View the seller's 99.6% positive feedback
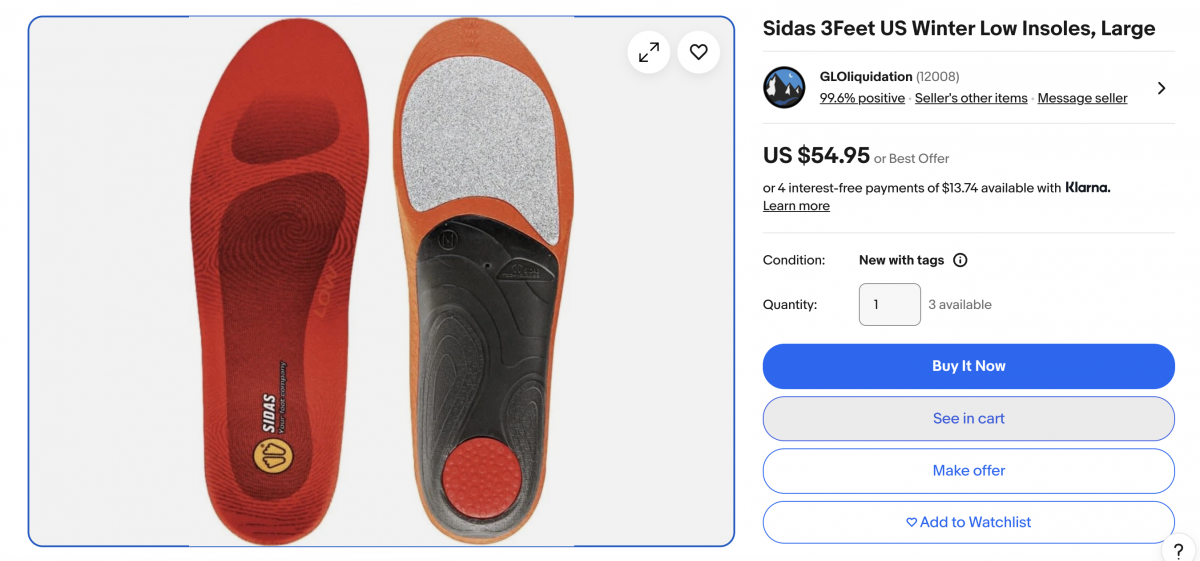Viewport: 1200px width, 561px height. point(862,98)
